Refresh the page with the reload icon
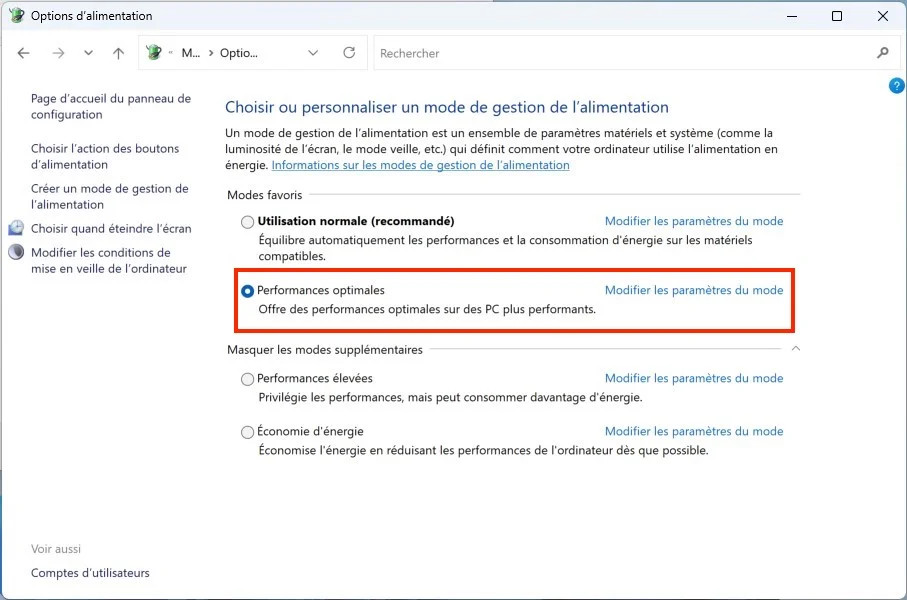The image size is (907, 600). [x=349, y=53]
